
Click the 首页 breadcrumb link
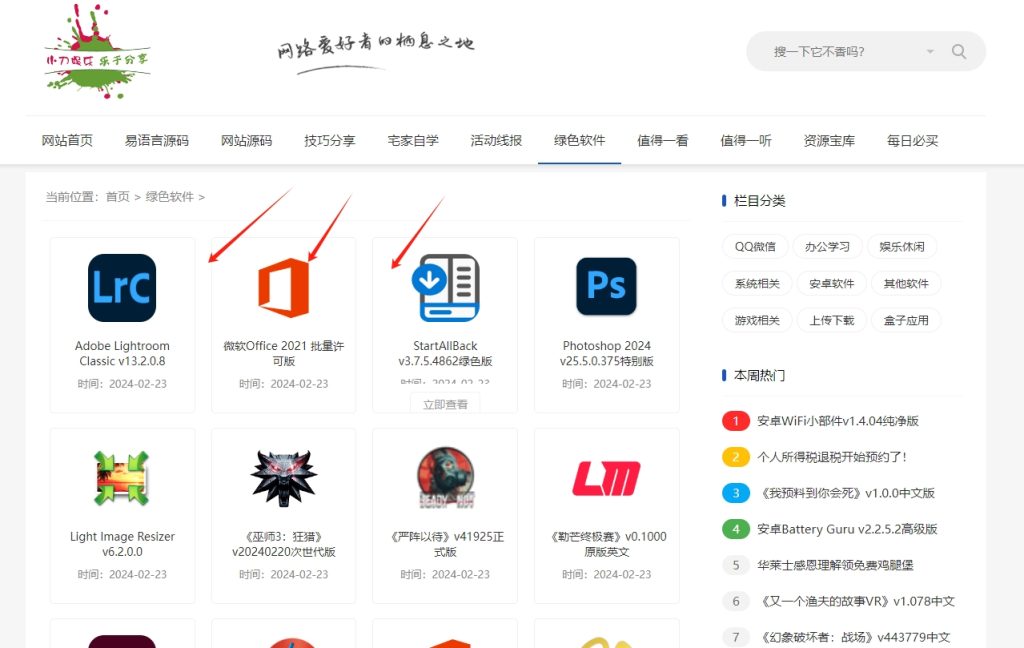pos(118,197)
